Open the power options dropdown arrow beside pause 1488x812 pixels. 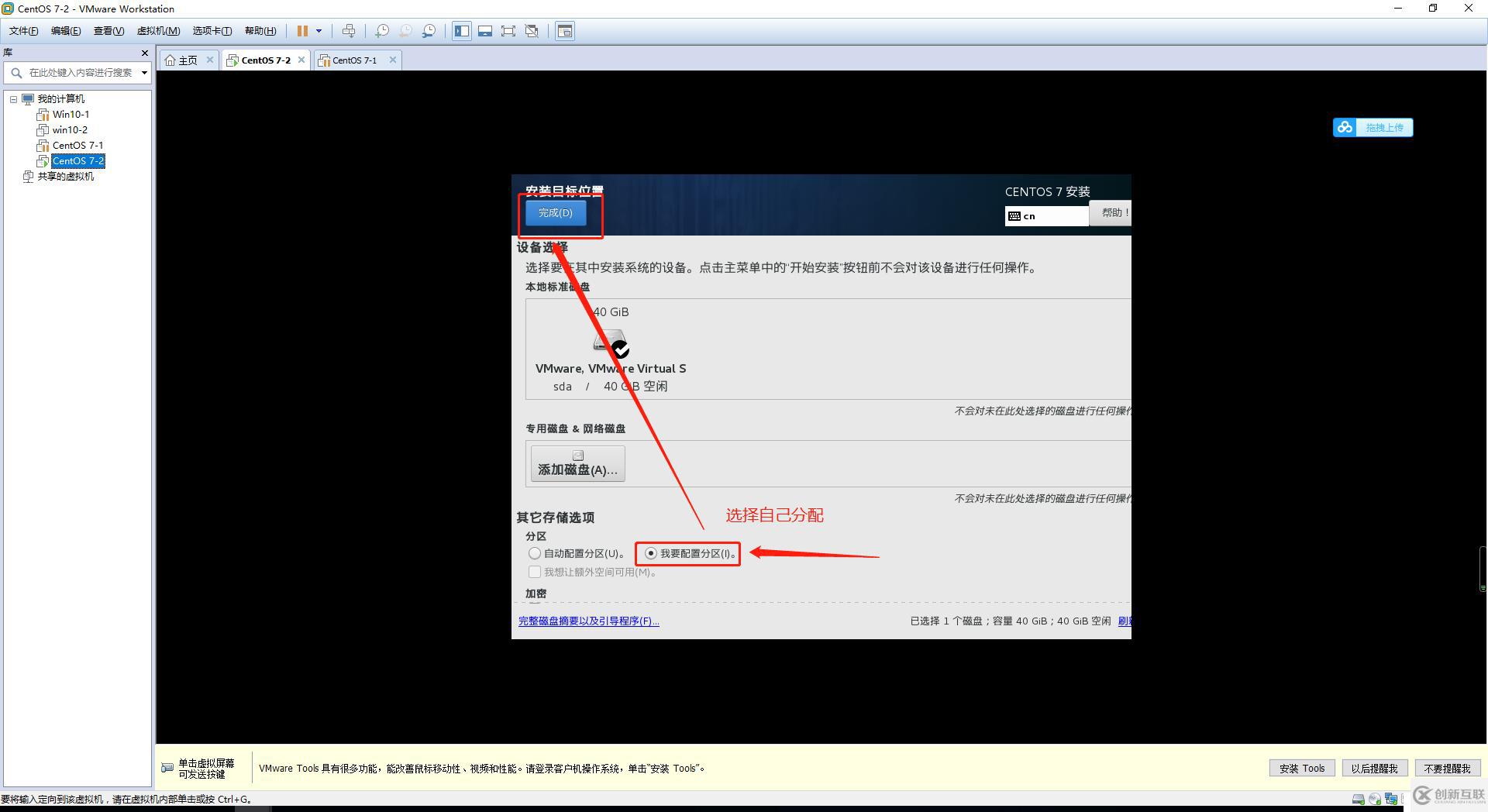(319, 31)
